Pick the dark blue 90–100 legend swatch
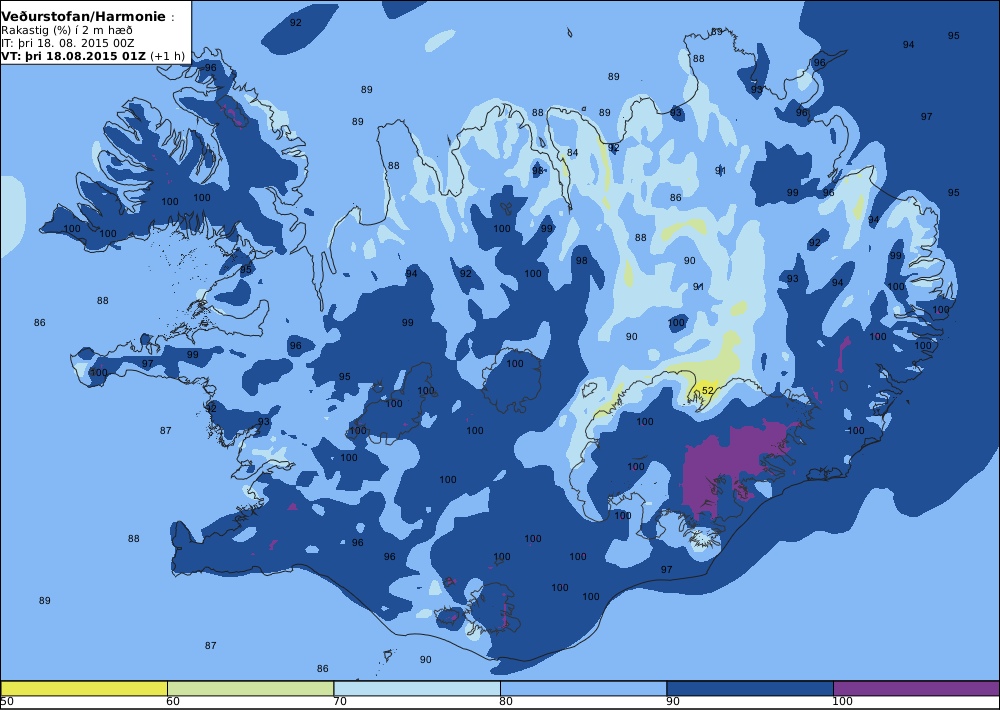This screenshot has width=1000, height=710. tap(750, 688)
